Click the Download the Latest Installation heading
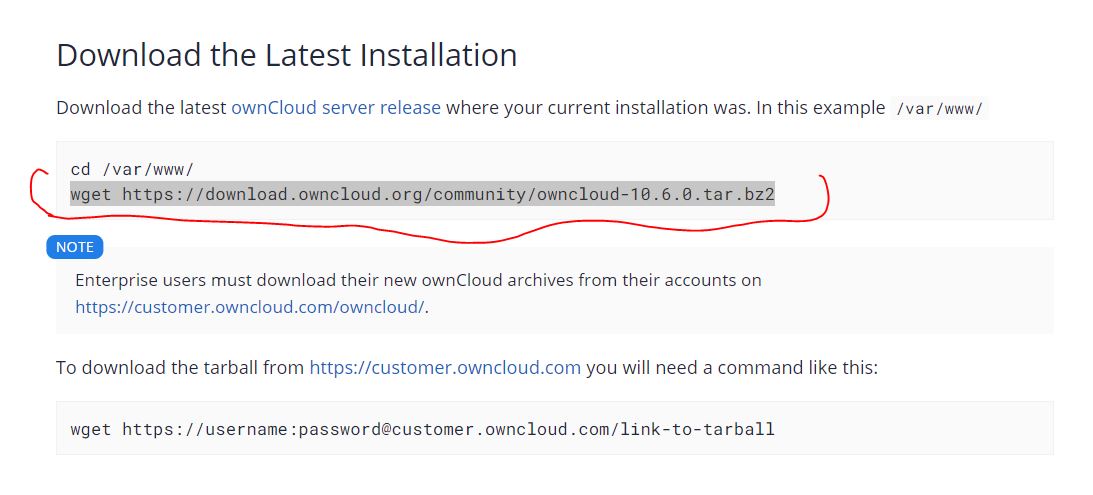Screen dimensions: 1093x495 pyautogui.click(x=286, y=55)
